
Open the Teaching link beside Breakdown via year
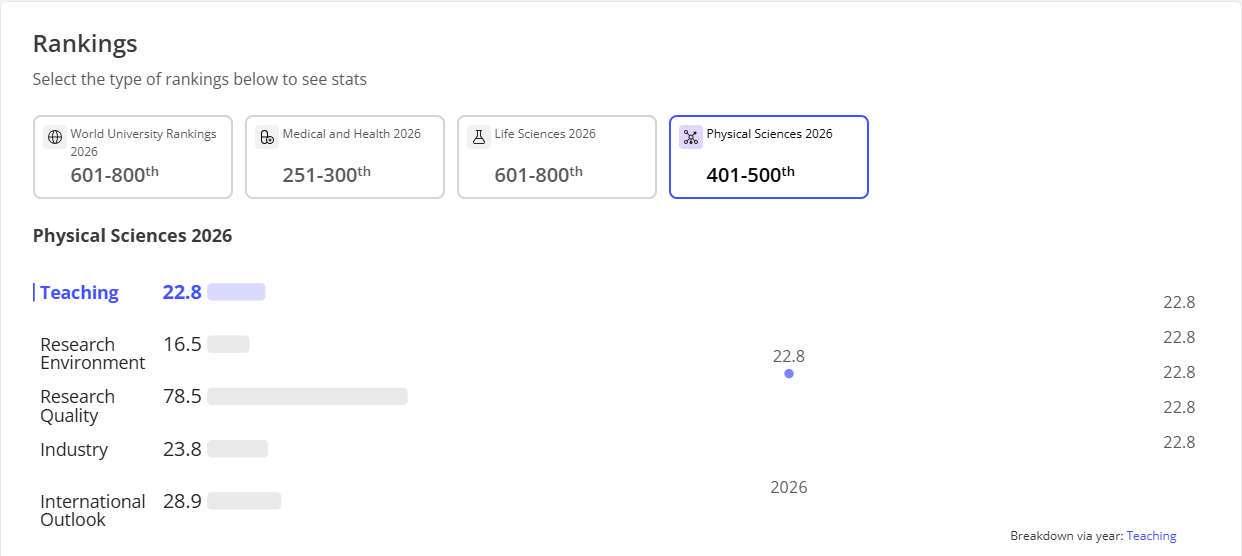point(1151,536)
